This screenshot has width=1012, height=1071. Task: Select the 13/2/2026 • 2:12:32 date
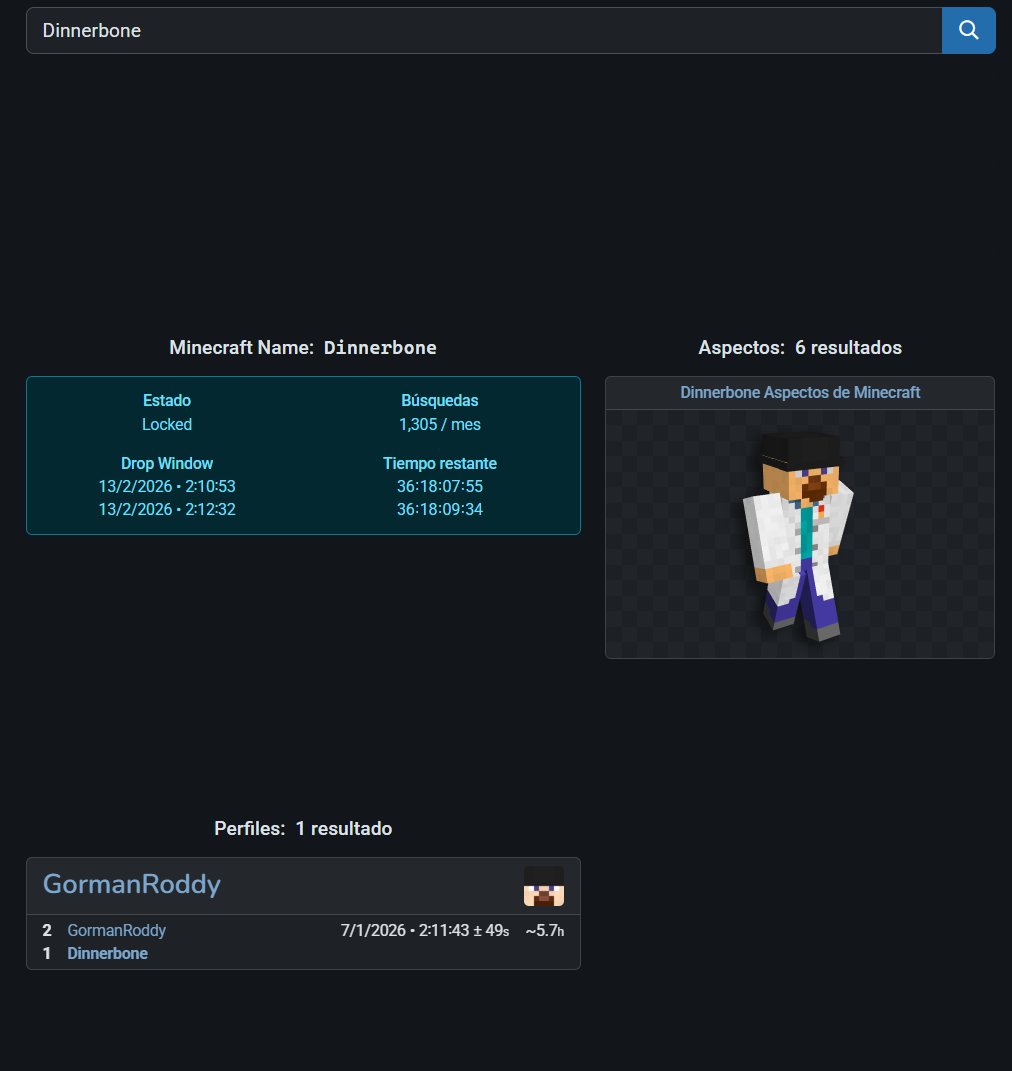(167, 510)
